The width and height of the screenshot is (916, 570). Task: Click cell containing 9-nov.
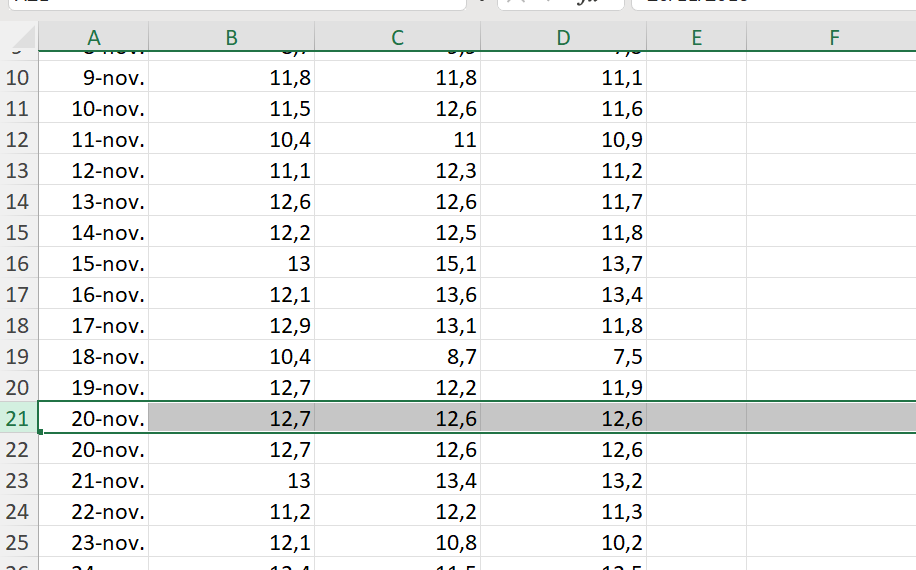[x=94, y=78]
